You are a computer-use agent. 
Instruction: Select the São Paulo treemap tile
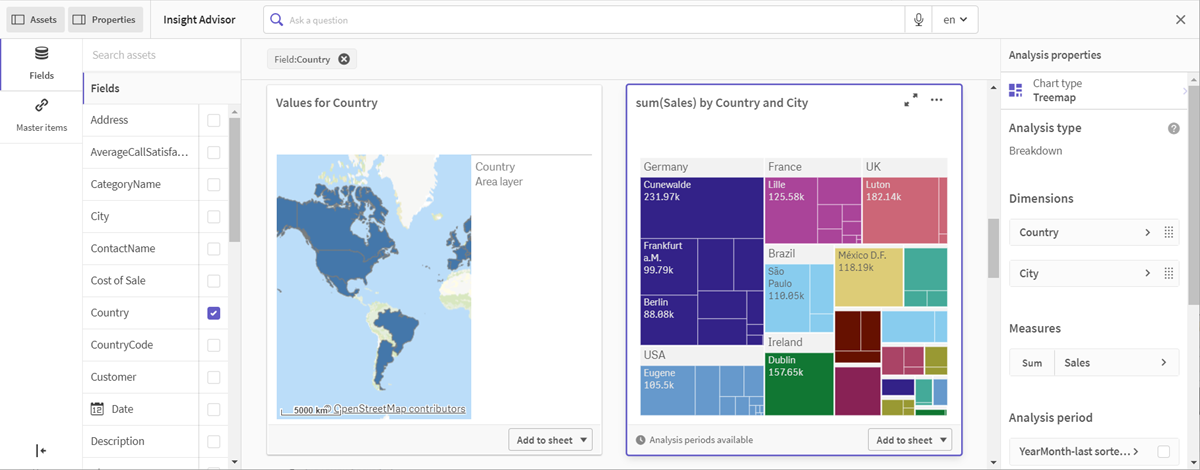(x=785, y=298)
